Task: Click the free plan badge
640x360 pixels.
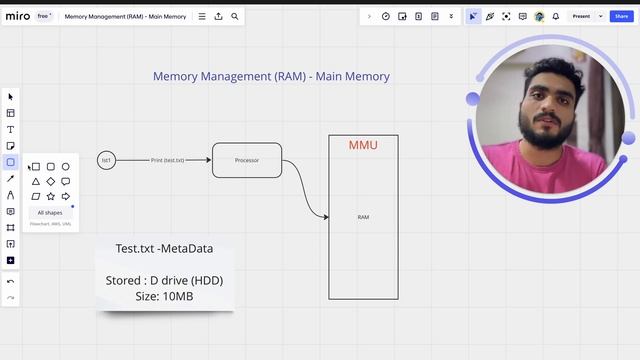Action: [44, 16]
